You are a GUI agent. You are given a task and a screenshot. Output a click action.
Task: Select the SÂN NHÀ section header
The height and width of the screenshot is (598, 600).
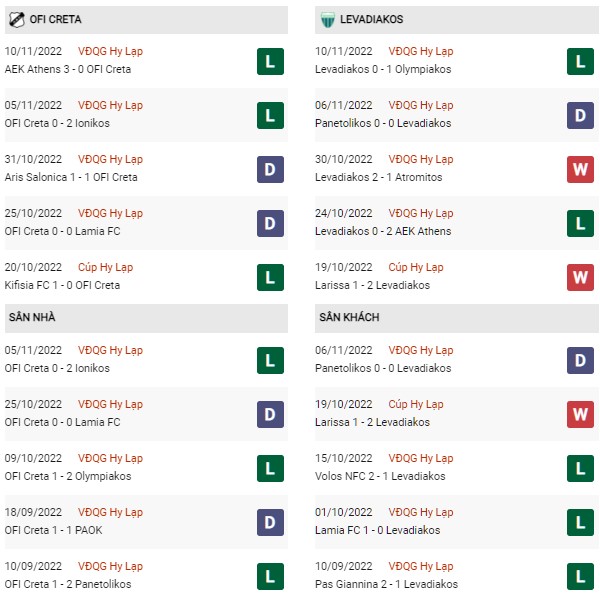(x=146, y=318)
